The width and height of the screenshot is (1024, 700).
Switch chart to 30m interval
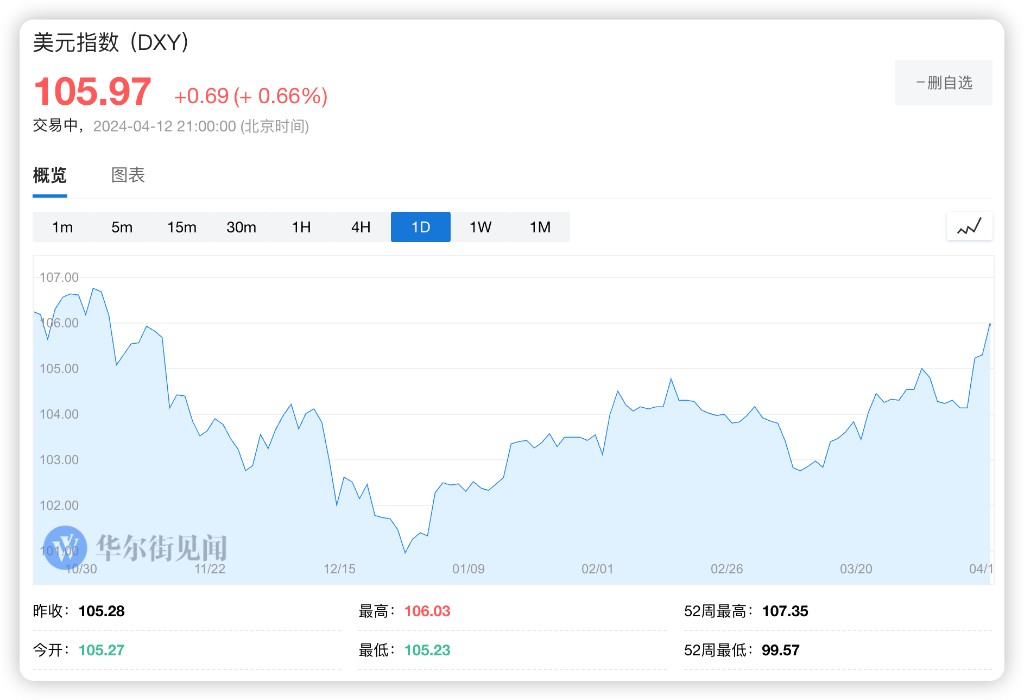pyautogui.click(x=241, y=227)
